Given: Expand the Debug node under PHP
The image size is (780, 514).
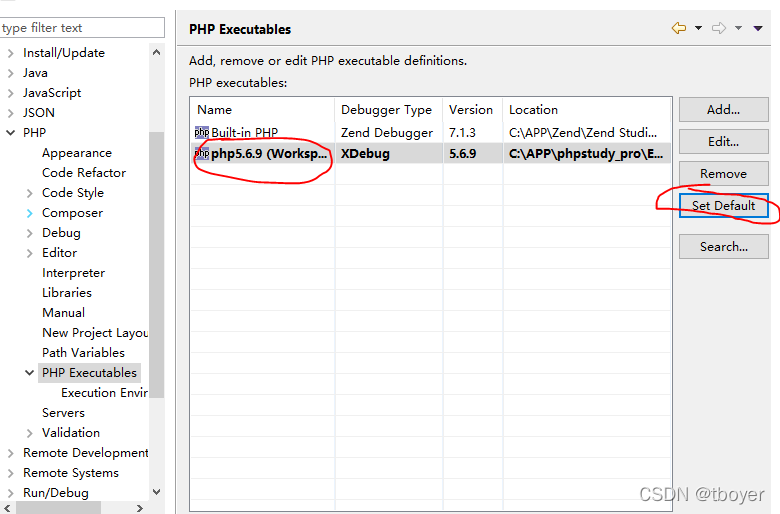Looking at the screenshot, I should click(29, 233).
